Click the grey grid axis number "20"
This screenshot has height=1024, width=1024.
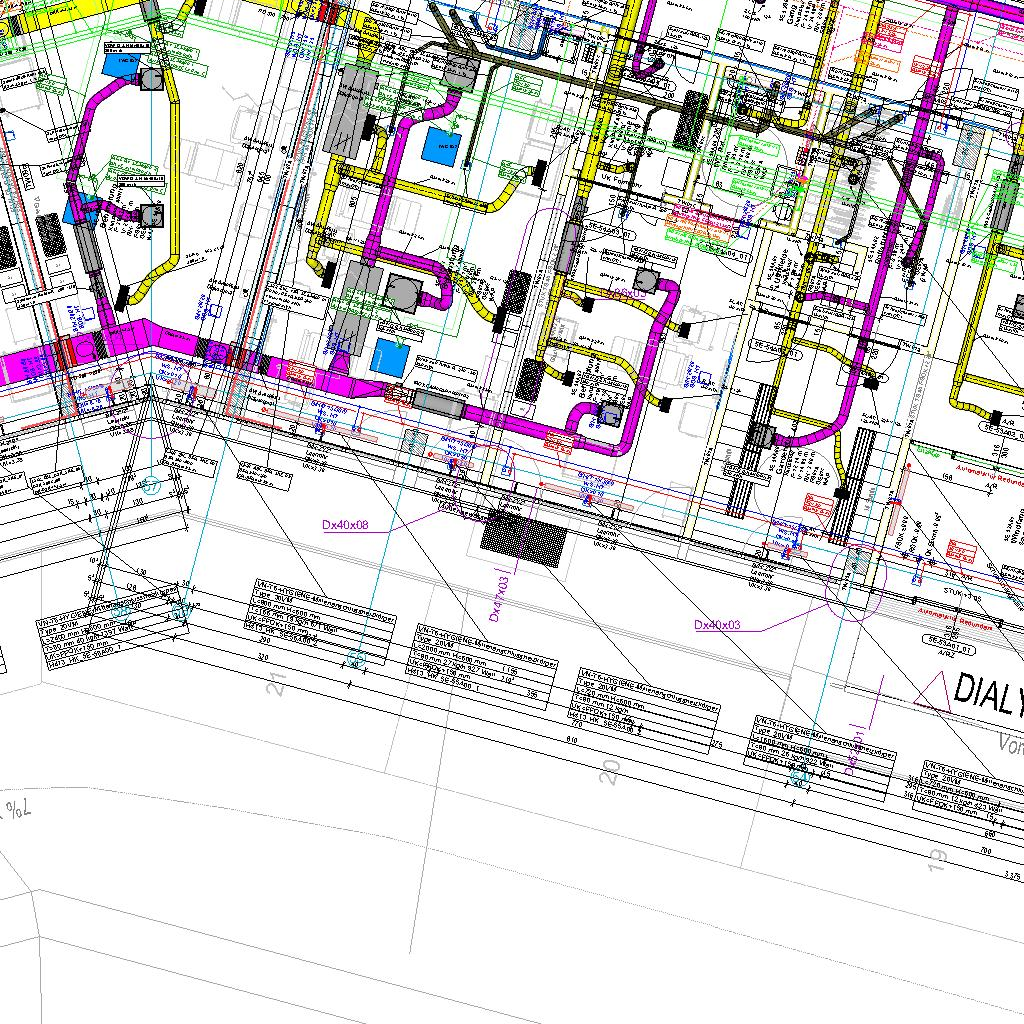tap(609, 773)
